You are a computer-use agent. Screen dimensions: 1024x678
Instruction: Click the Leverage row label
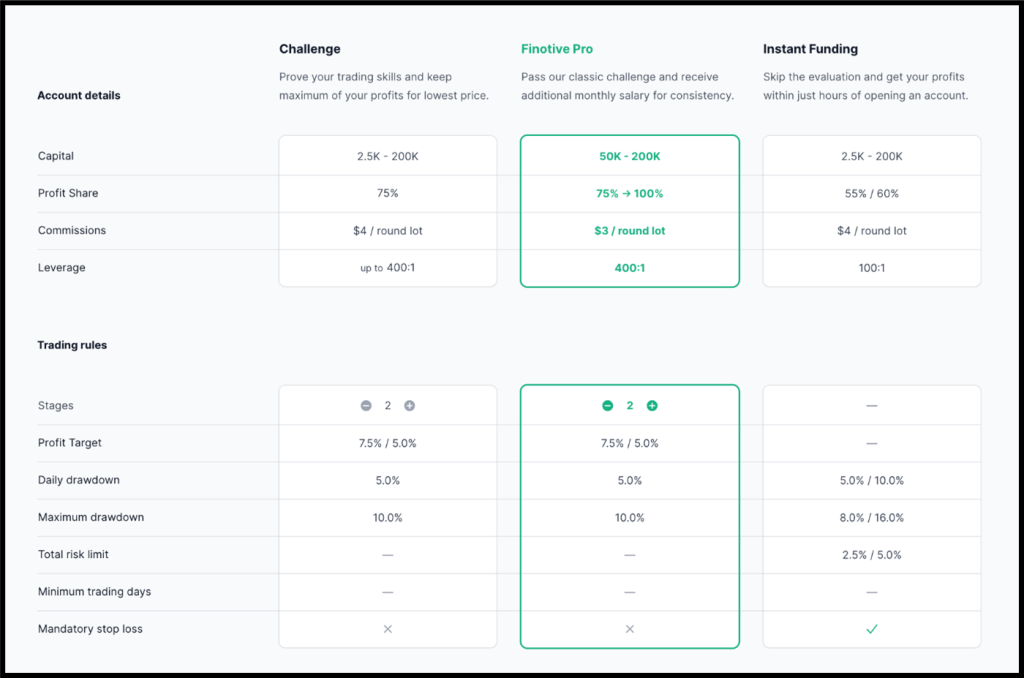coord(61,268)
